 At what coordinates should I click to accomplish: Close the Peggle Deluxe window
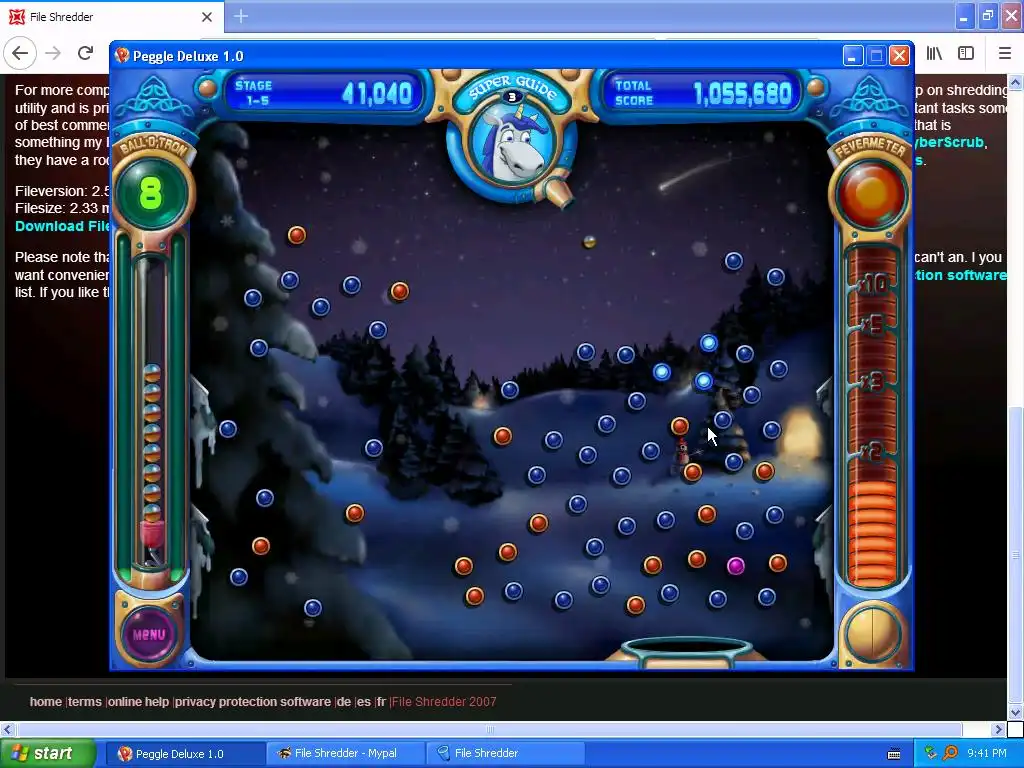[x=899, y=56]
